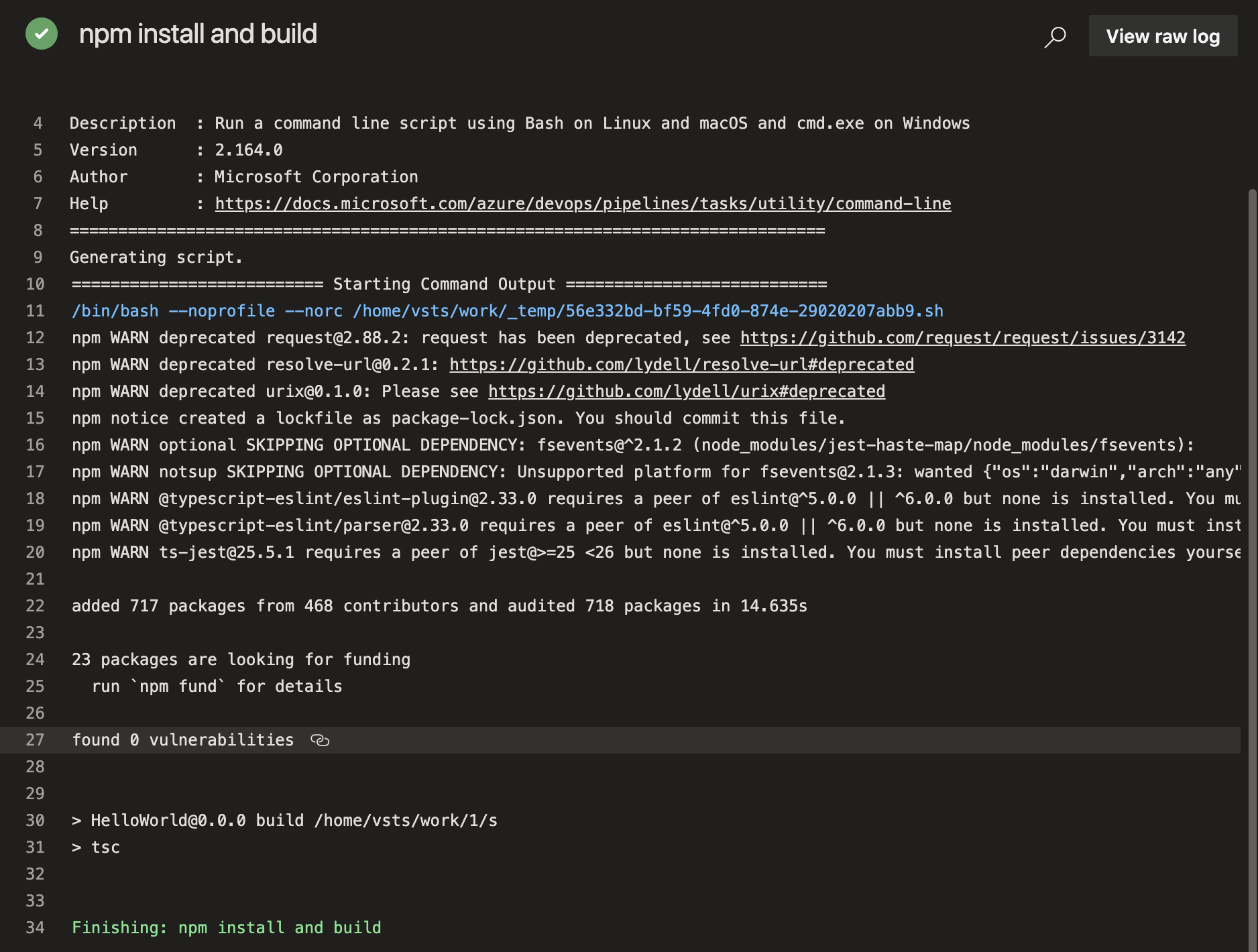
Task: Click line 'Generating script.'
Action: coord(156,257)
